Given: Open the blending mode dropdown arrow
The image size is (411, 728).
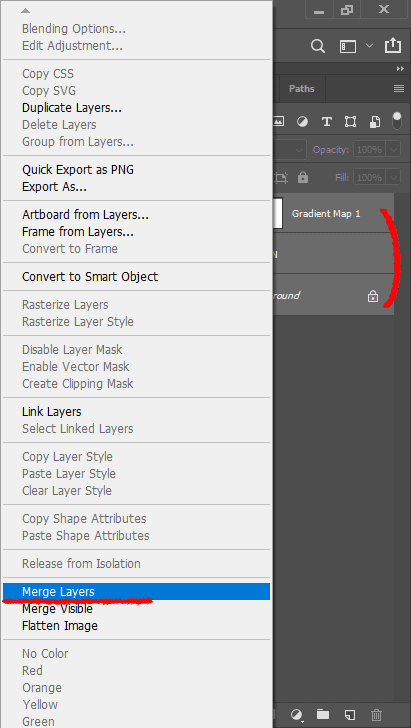Looking at the screenshot, I should [300, 150].
